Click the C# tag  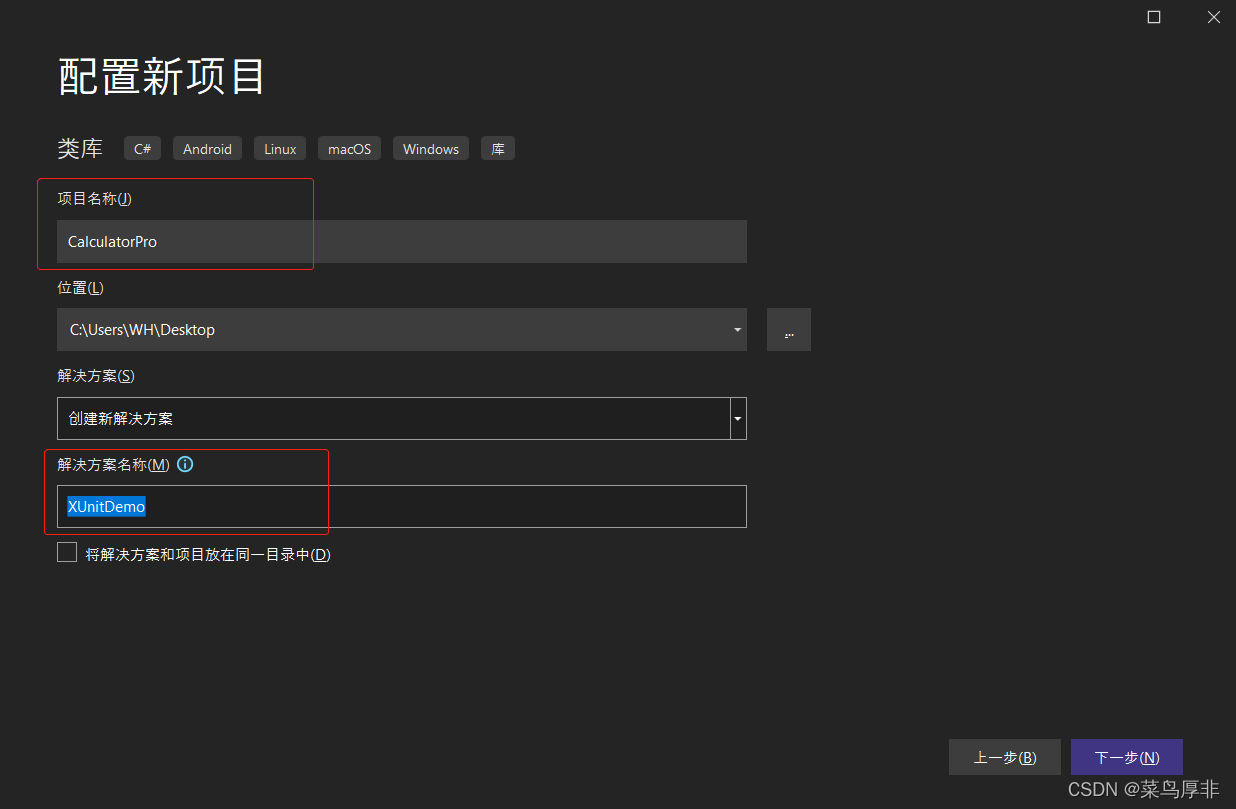click(143, 149)
